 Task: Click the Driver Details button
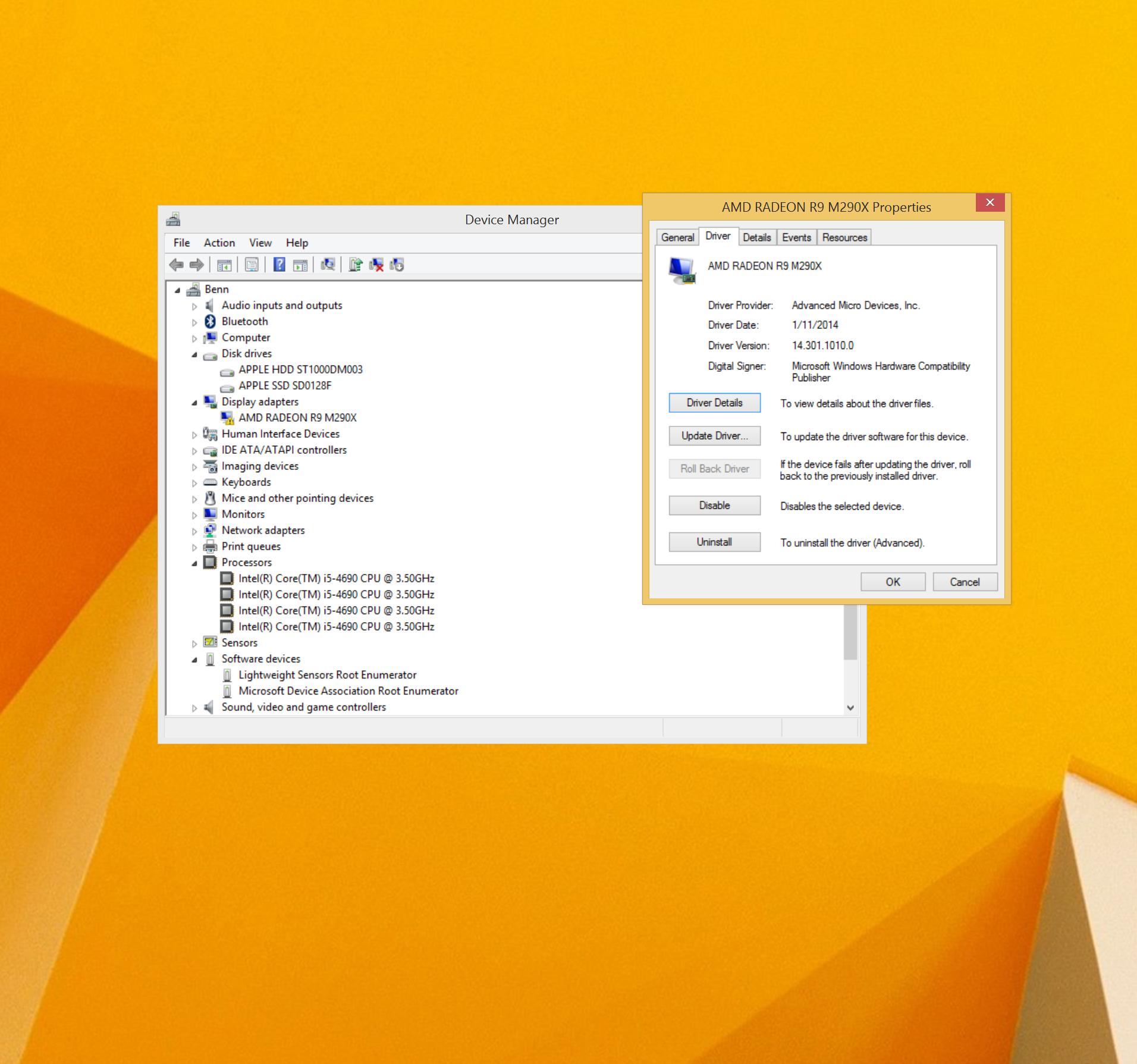pyautogui.click(x=714, y=403)
